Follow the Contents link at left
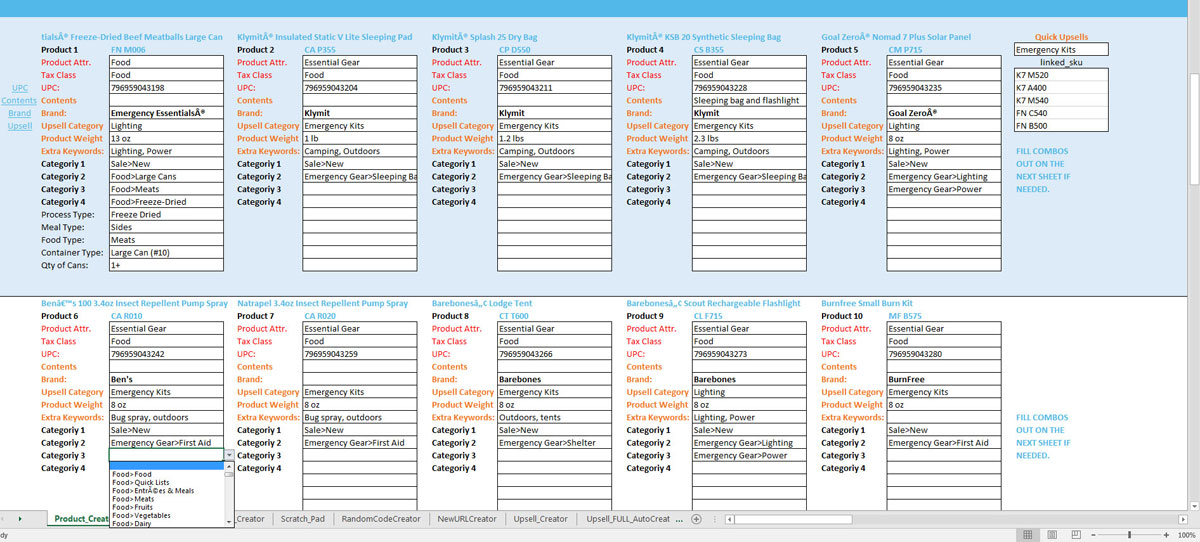Screen dimensions: 1200x542 pos(19,101)
